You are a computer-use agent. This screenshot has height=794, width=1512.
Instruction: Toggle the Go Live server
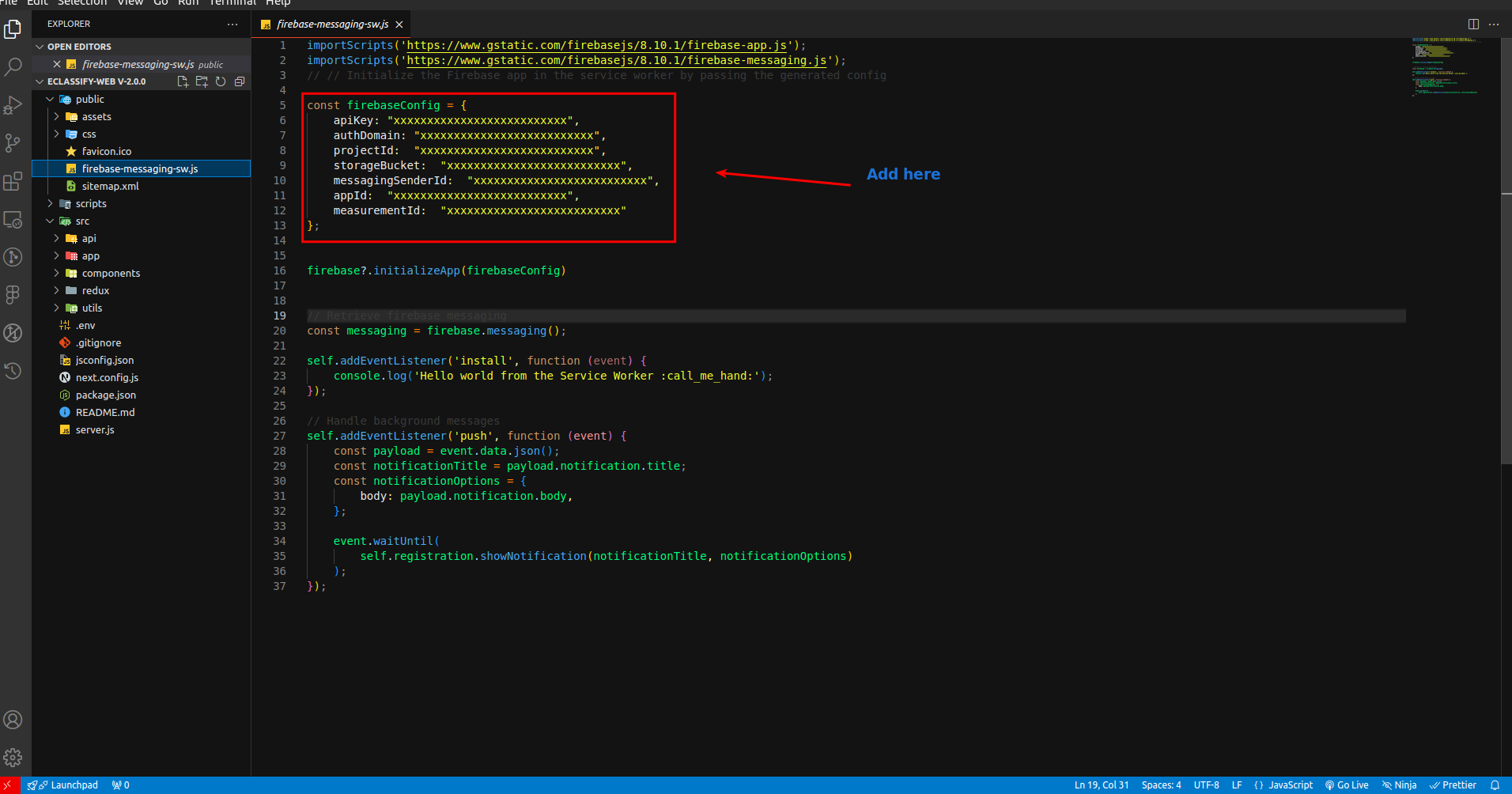coord(1348,785)
